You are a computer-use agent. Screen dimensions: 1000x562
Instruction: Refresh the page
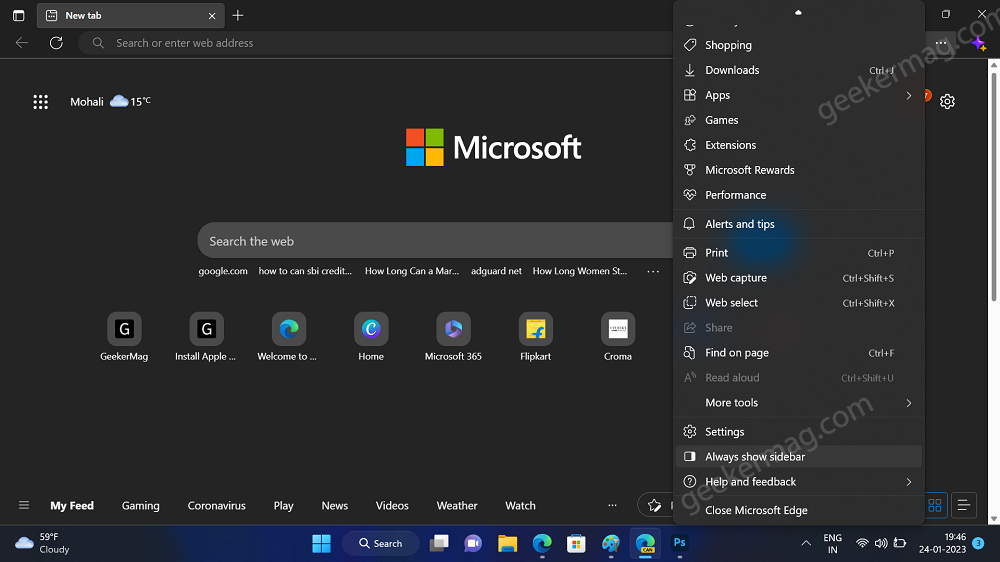click(x=56, y=43)
